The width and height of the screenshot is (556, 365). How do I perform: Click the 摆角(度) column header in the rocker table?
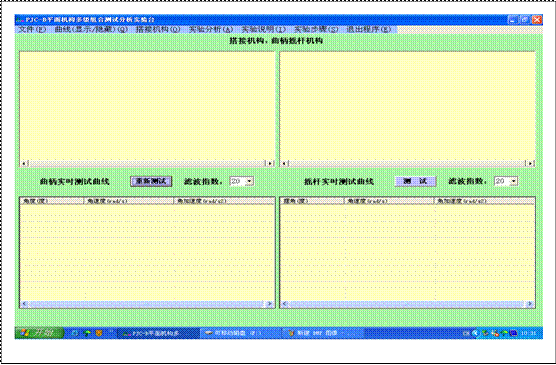312,201
